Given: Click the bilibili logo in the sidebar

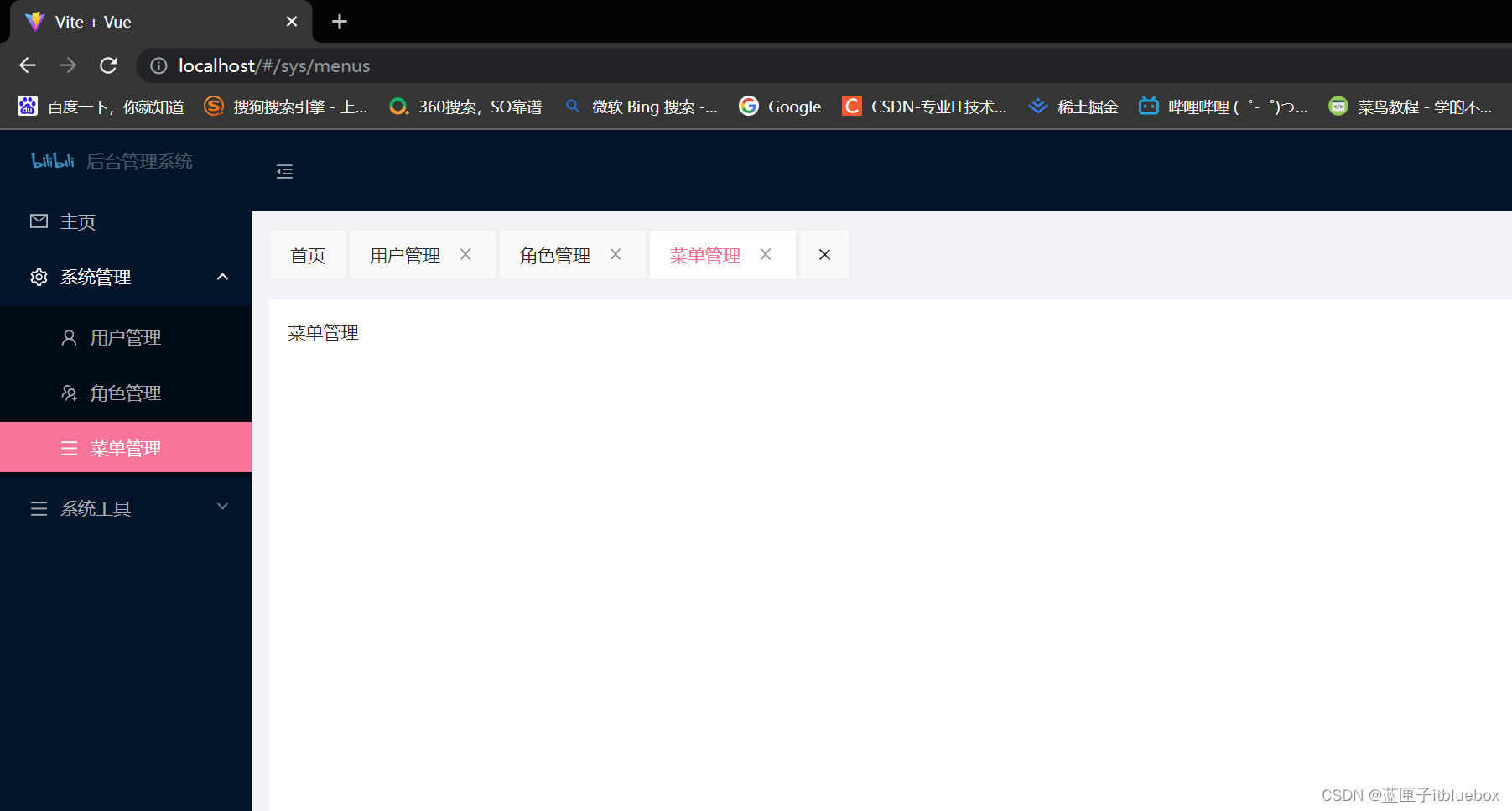Looking at the screenshot, I should [53, 161].
